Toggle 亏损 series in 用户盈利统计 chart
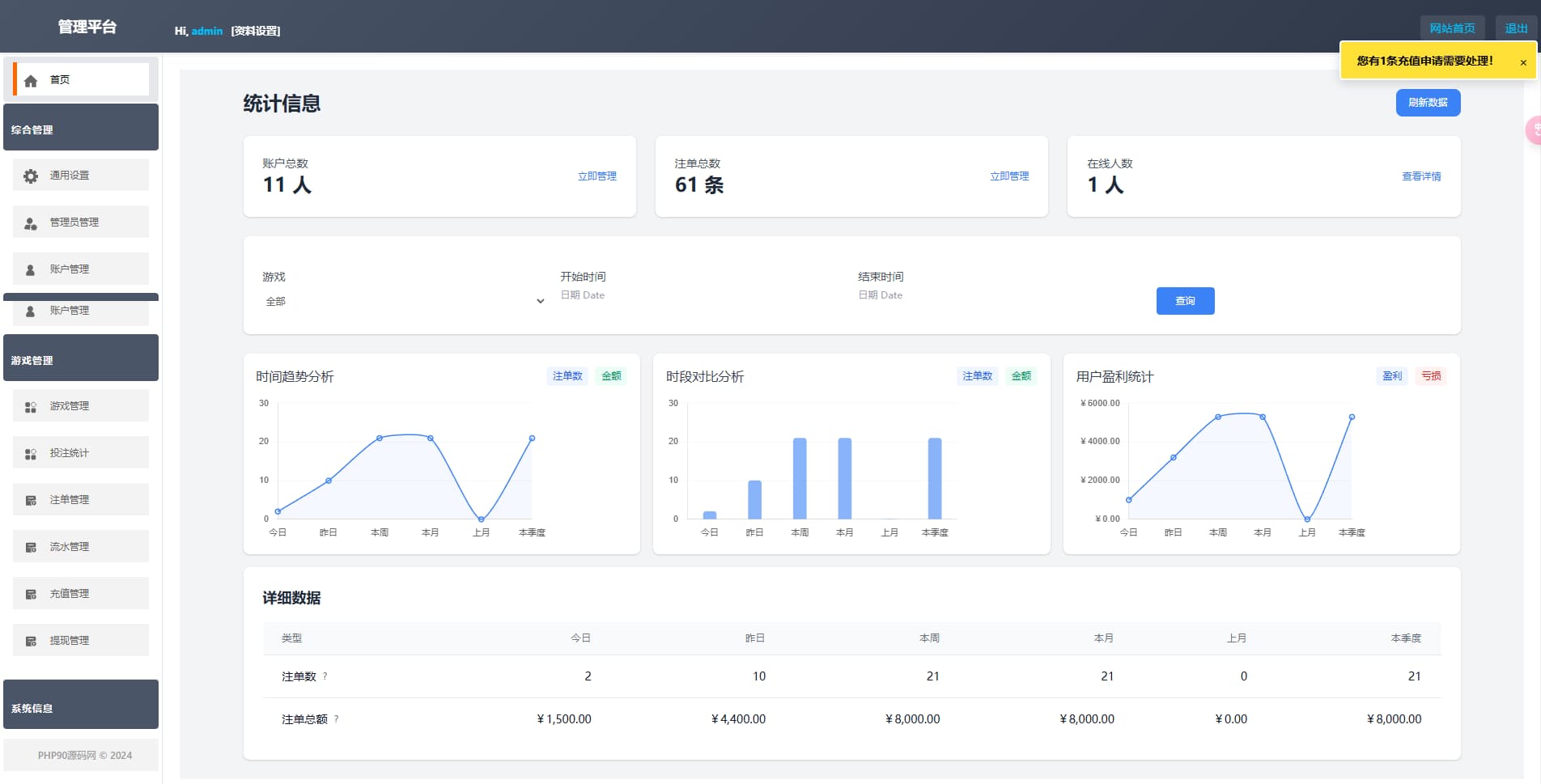Image resolution: width=1541 pixels, height=784 pixels. pos(1431,376)
